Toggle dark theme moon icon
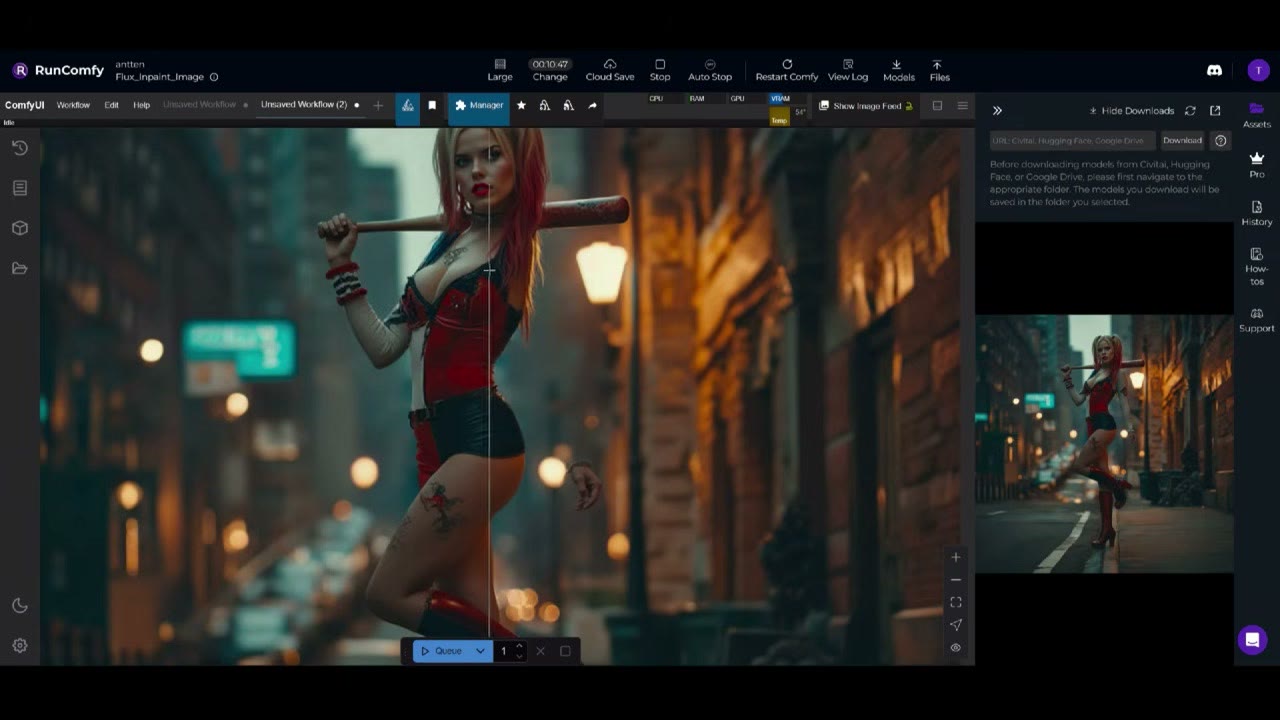The width and height of the screenshot is (1280, 720). click(x=19, y=605)
